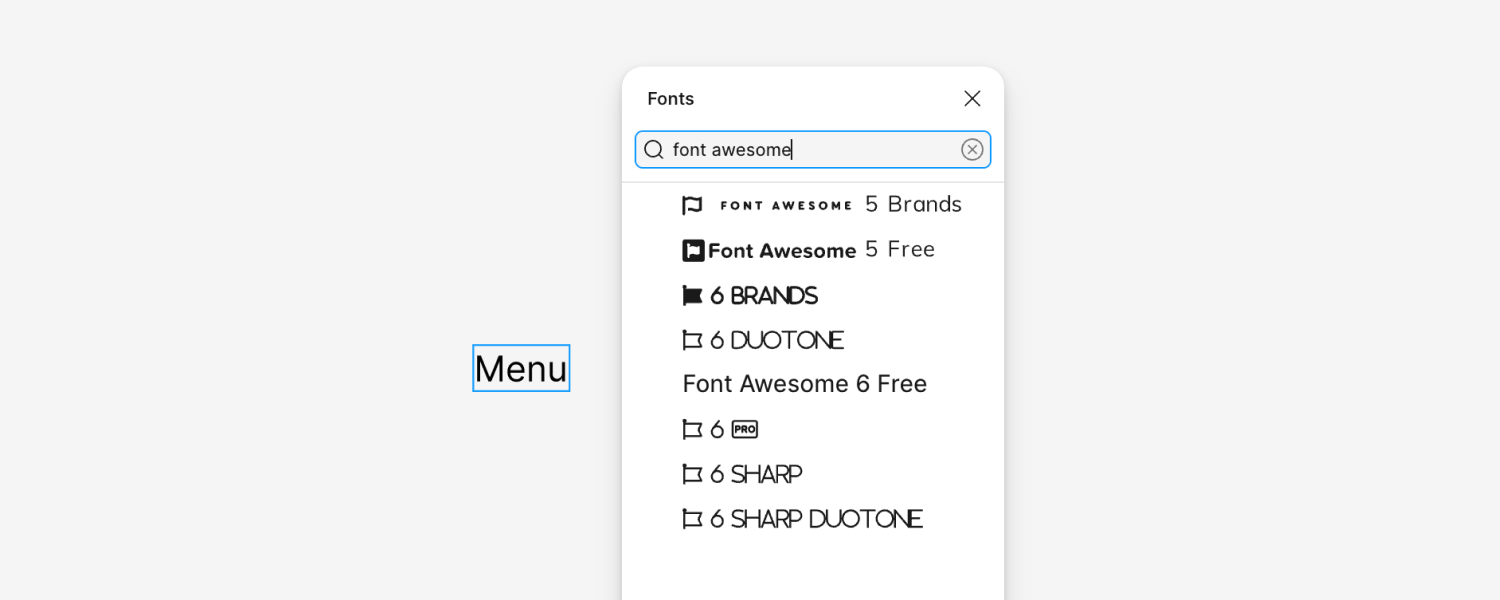
Task: Select Font Awesome 6 Free
Action: [x=805, y=384]
